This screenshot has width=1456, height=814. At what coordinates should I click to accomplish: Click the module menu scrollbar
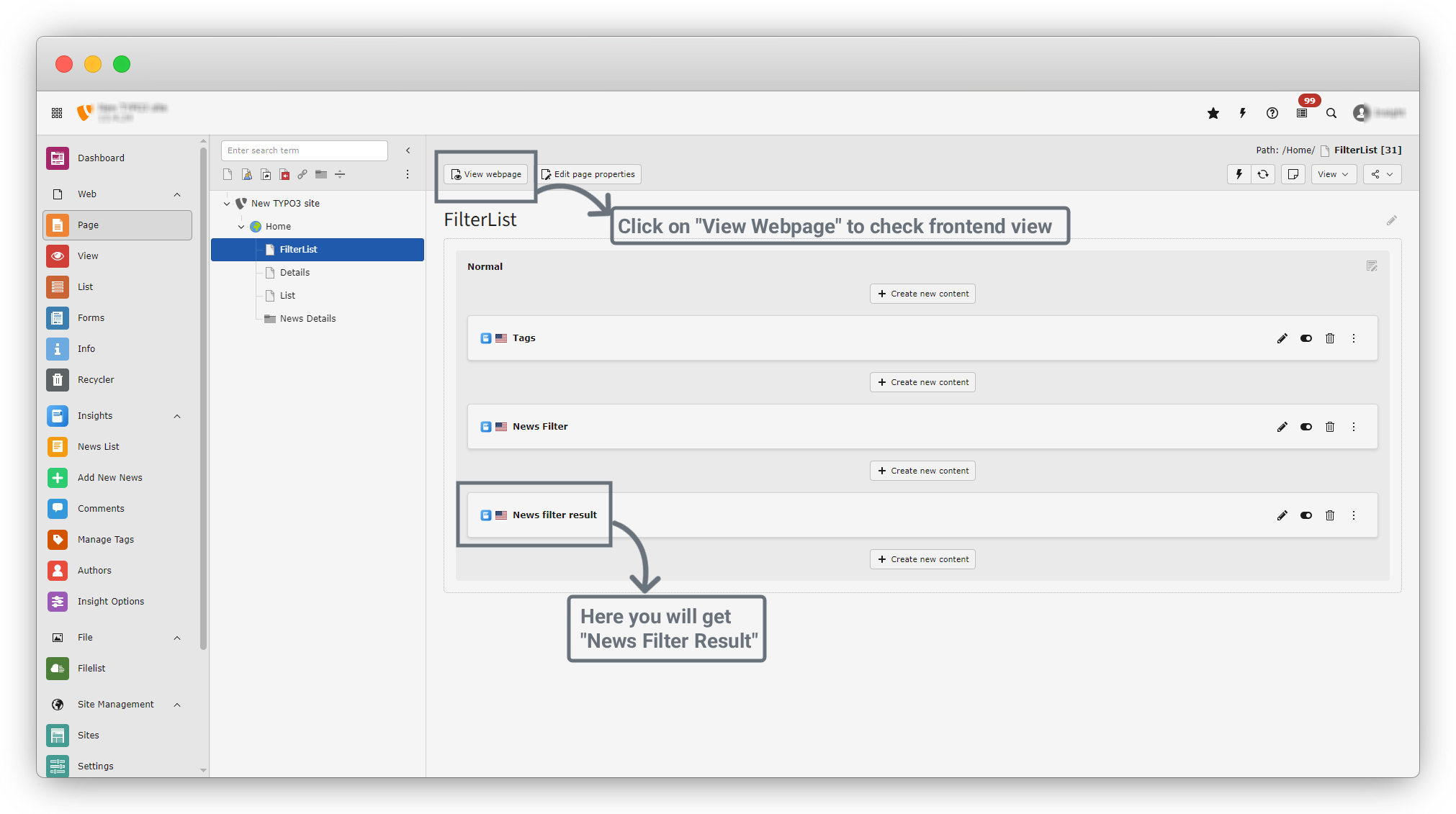tap(203, 396)
